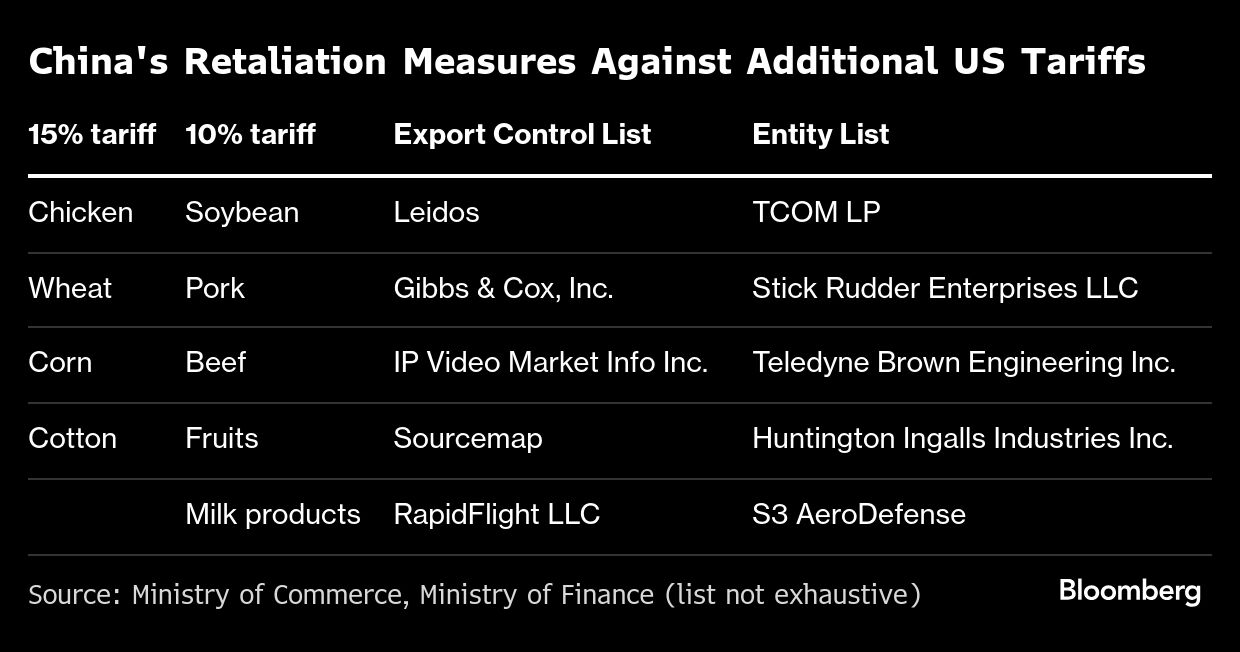Click the Cotton cell

click(x=72, y=438)
